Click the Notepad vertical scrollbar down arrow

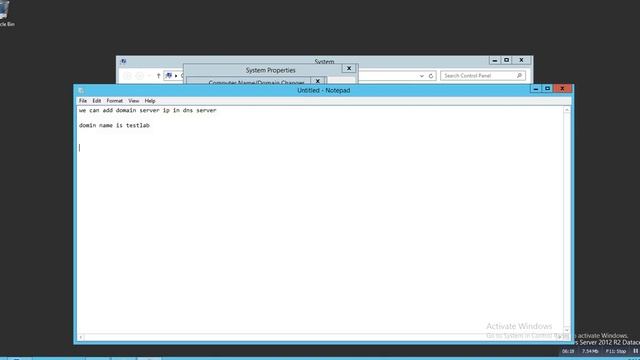[567, 330]
